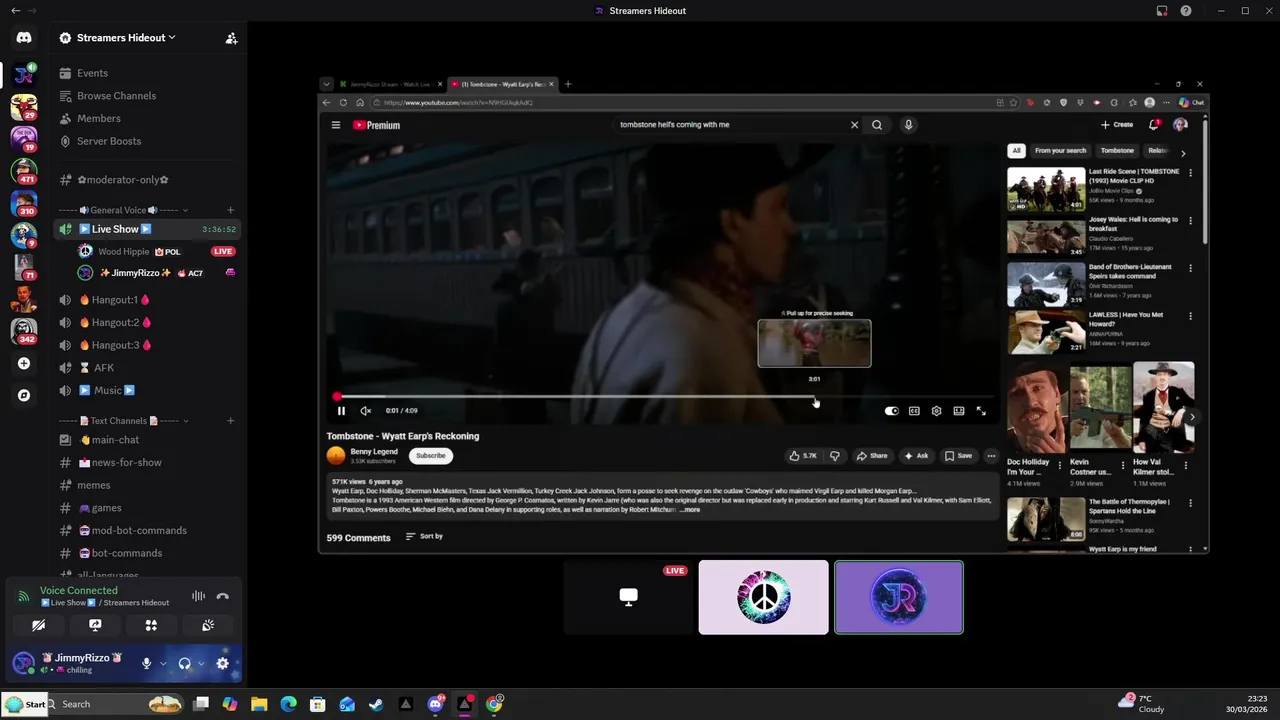Open the input device options arrow by microphone

[163, 663]
